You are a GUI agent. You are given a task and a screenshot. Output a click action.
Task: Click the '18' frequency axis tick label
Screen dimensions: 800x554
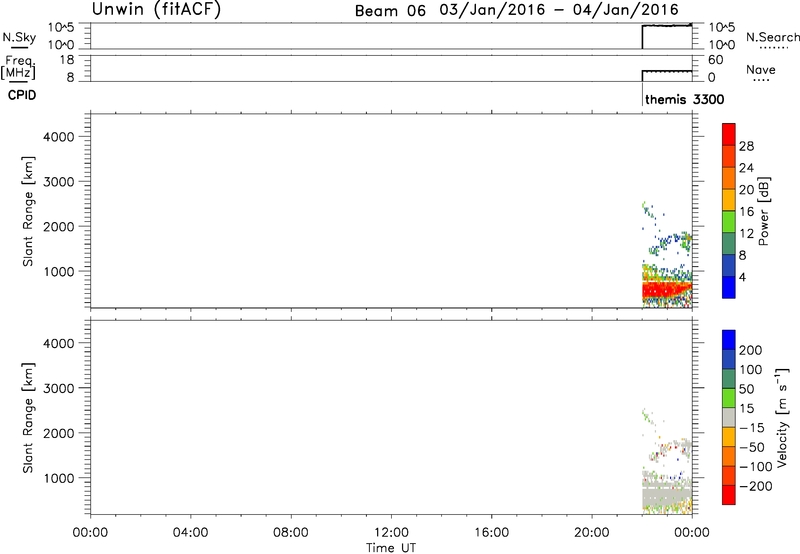(67, 60)
